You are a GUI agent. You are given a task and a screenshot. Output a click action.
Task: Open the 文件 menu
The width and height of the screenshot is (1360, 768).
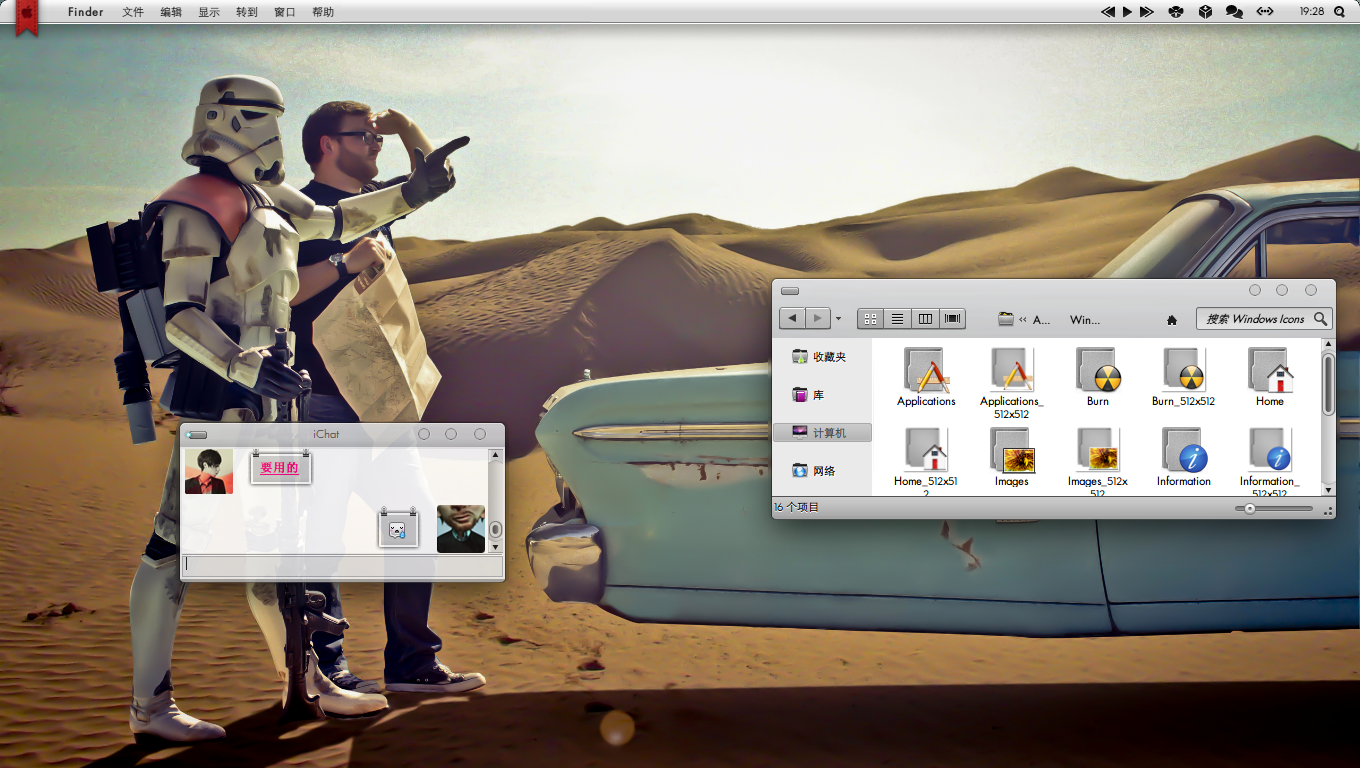133,12
